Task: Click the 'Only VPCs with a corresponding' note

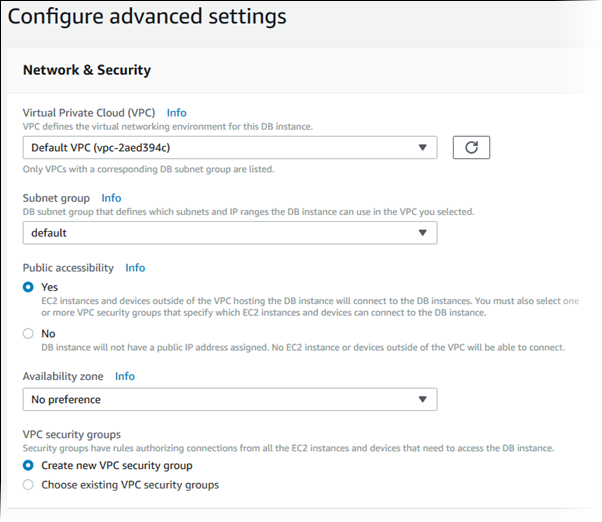Action: pos(148,169)
